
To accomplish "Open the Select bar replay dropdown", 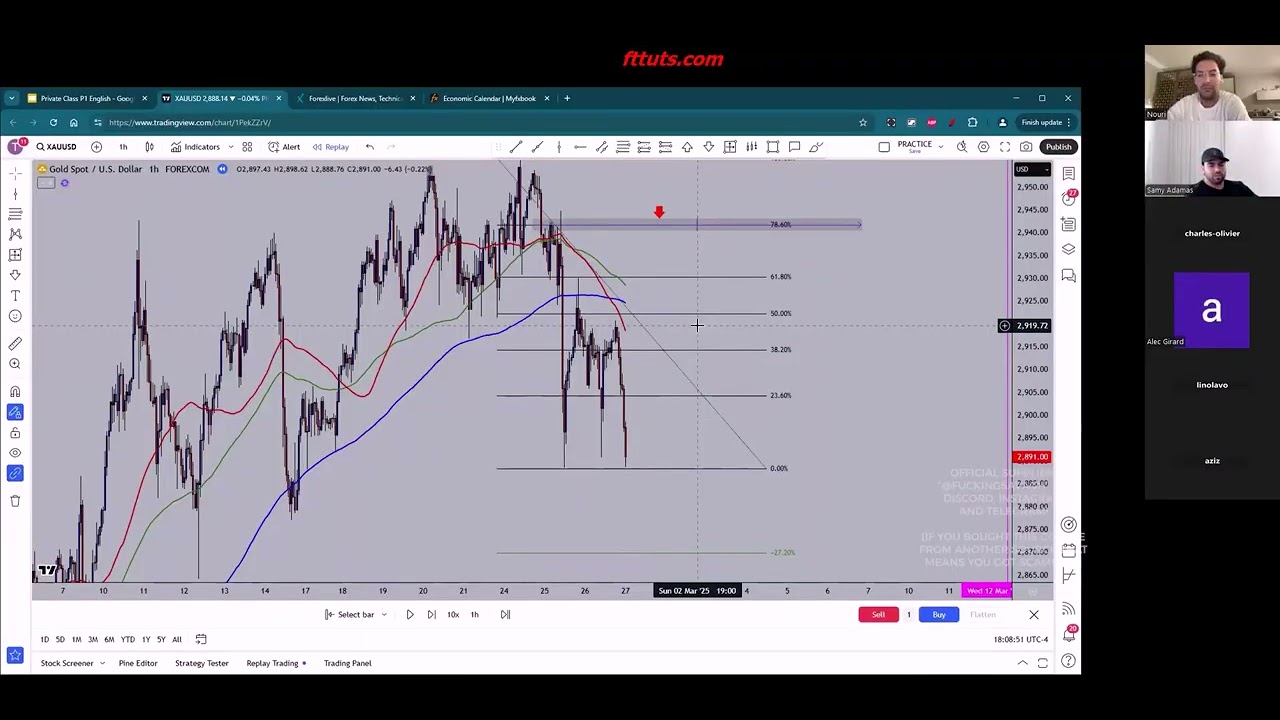I will (356, 615).
